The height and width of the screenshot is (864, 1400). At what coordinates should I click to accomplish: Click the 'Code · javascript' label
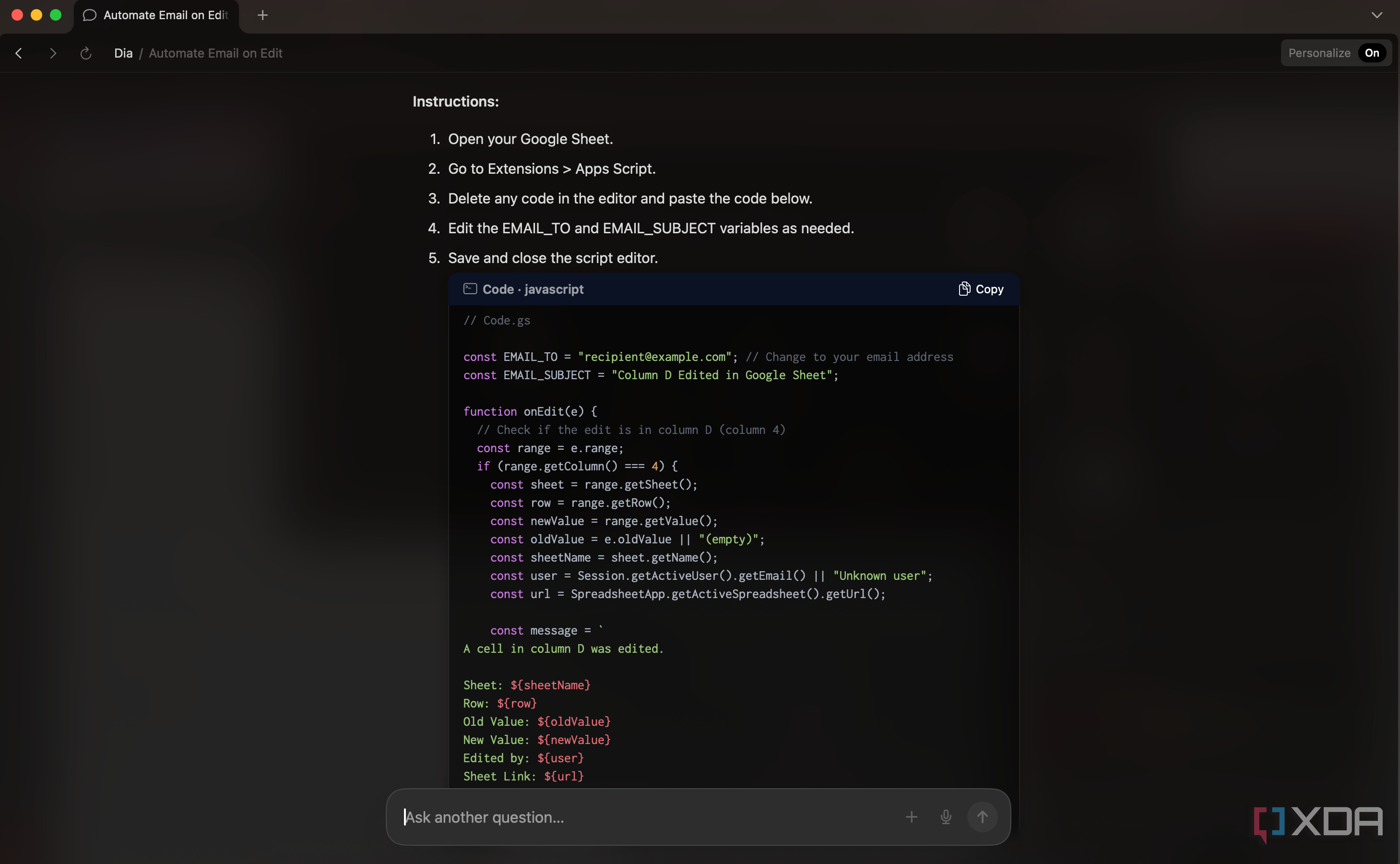tap(533, 289)
